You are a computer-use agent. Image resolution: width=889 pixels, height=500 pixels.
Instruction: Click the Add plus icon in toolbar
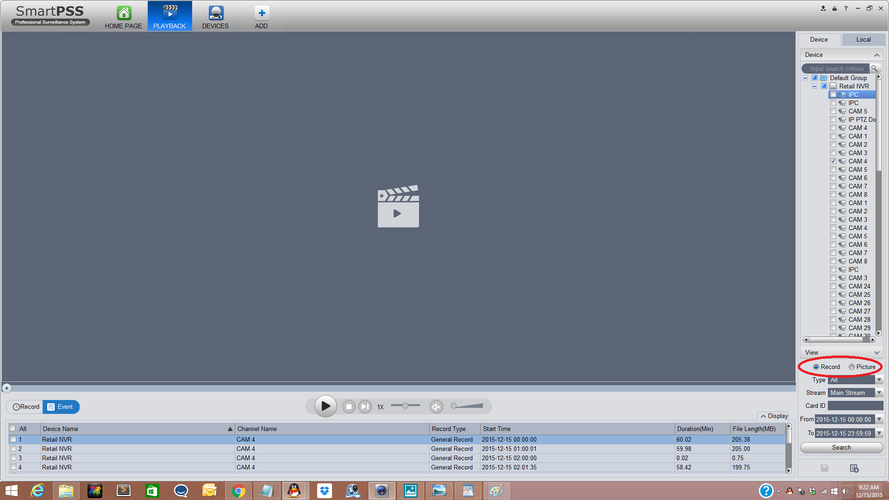click(261, 15)
